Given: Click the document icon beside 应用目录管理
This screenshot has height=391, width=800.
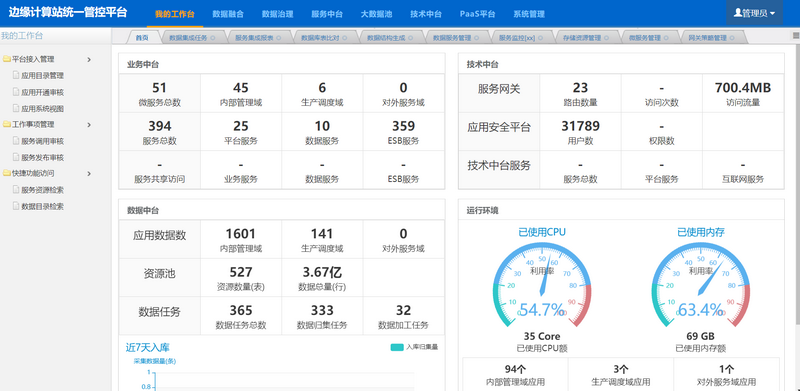Looking at the screenshot, I should 16,76.
